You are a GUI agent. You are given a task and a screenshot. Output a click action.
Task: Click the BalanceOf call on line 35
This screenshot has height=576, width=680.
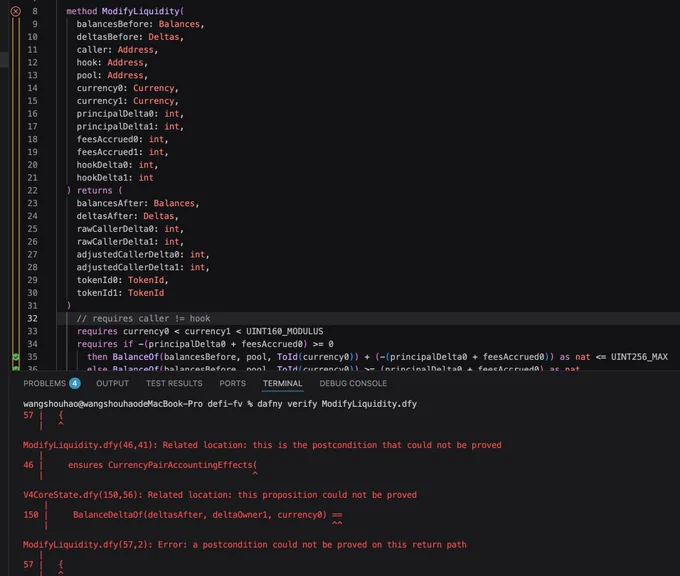[x=135, y=357]
